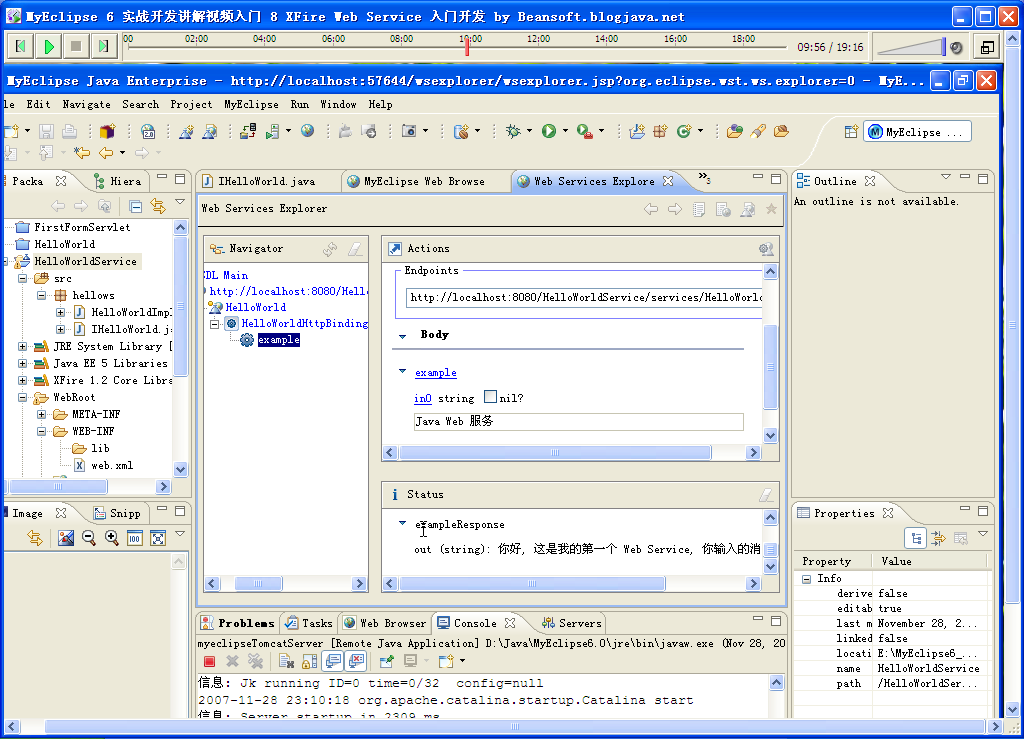Click the Web Services Explorer favorites star icon
Screen dimensions: 1024x739
[771, 209]
